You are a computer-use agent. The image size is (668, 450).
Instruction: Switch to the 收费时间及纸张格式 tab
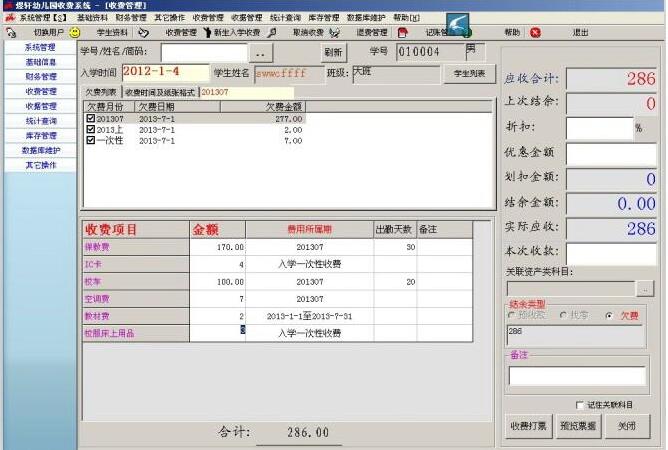point(160,92)
